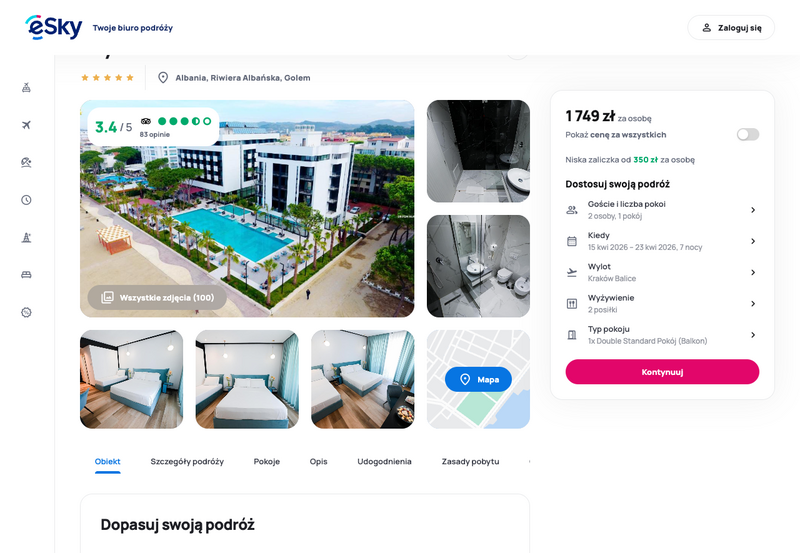The image size is (800, 553).
Task: Open the clock last-minute sidebar icon
Action: pos(27,200)
